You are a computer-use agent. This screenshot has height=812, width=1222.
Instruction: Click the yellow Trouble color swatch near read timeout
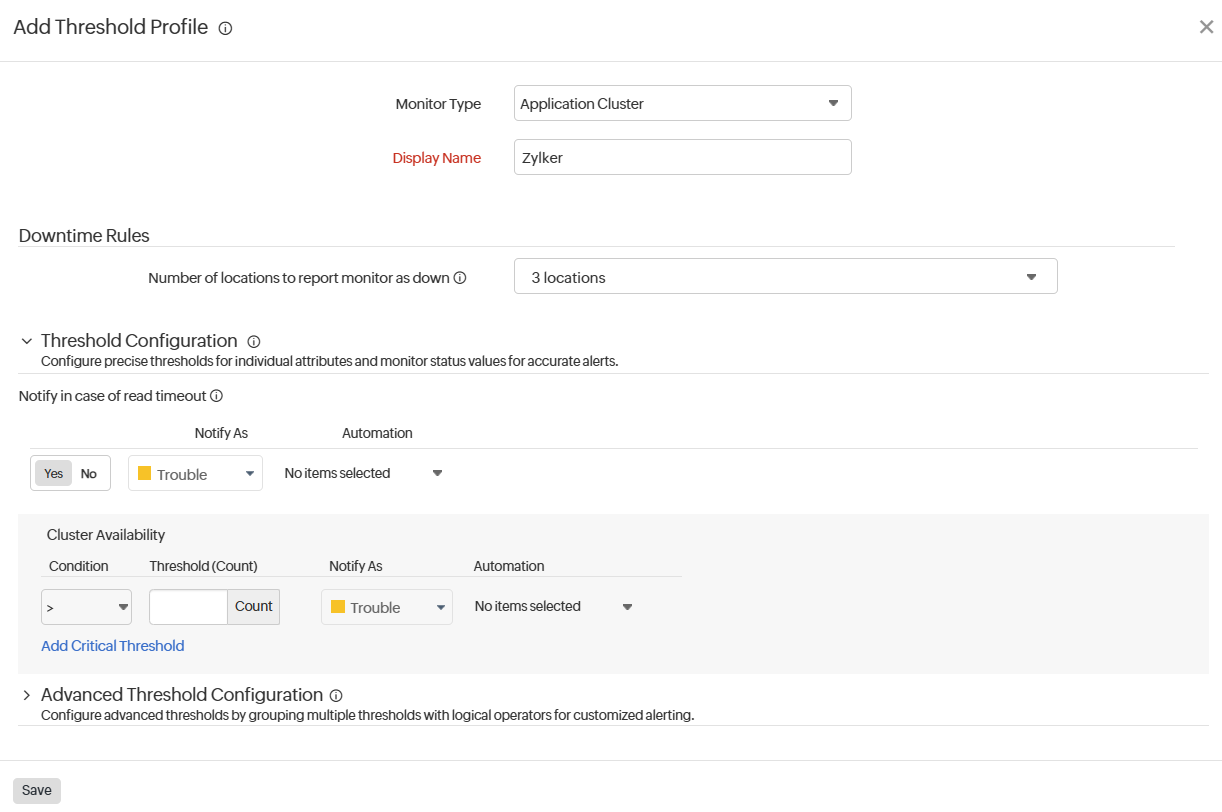(x=145, y=472)
